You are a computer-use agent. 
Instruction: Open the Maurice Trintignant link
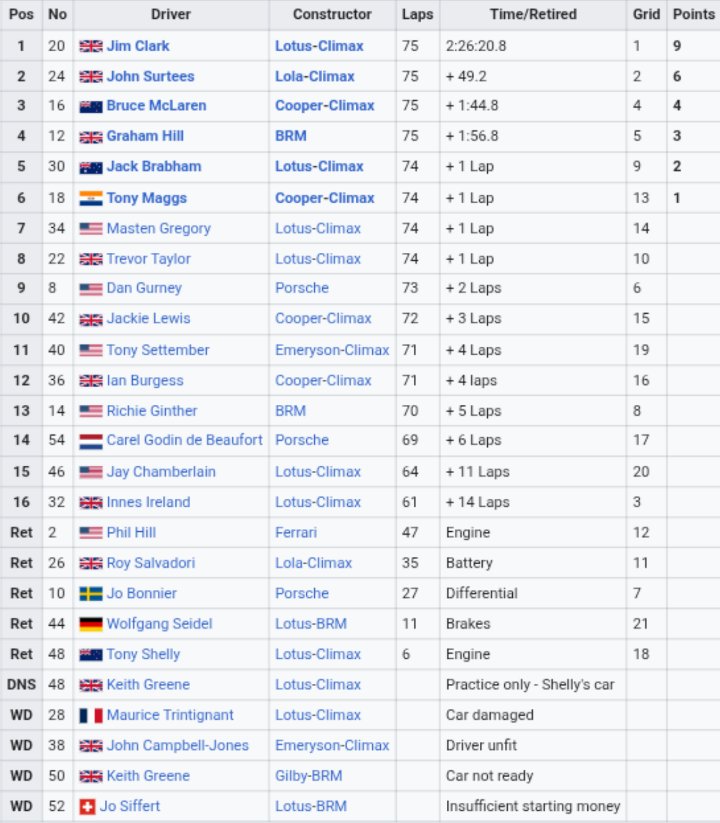170,715
